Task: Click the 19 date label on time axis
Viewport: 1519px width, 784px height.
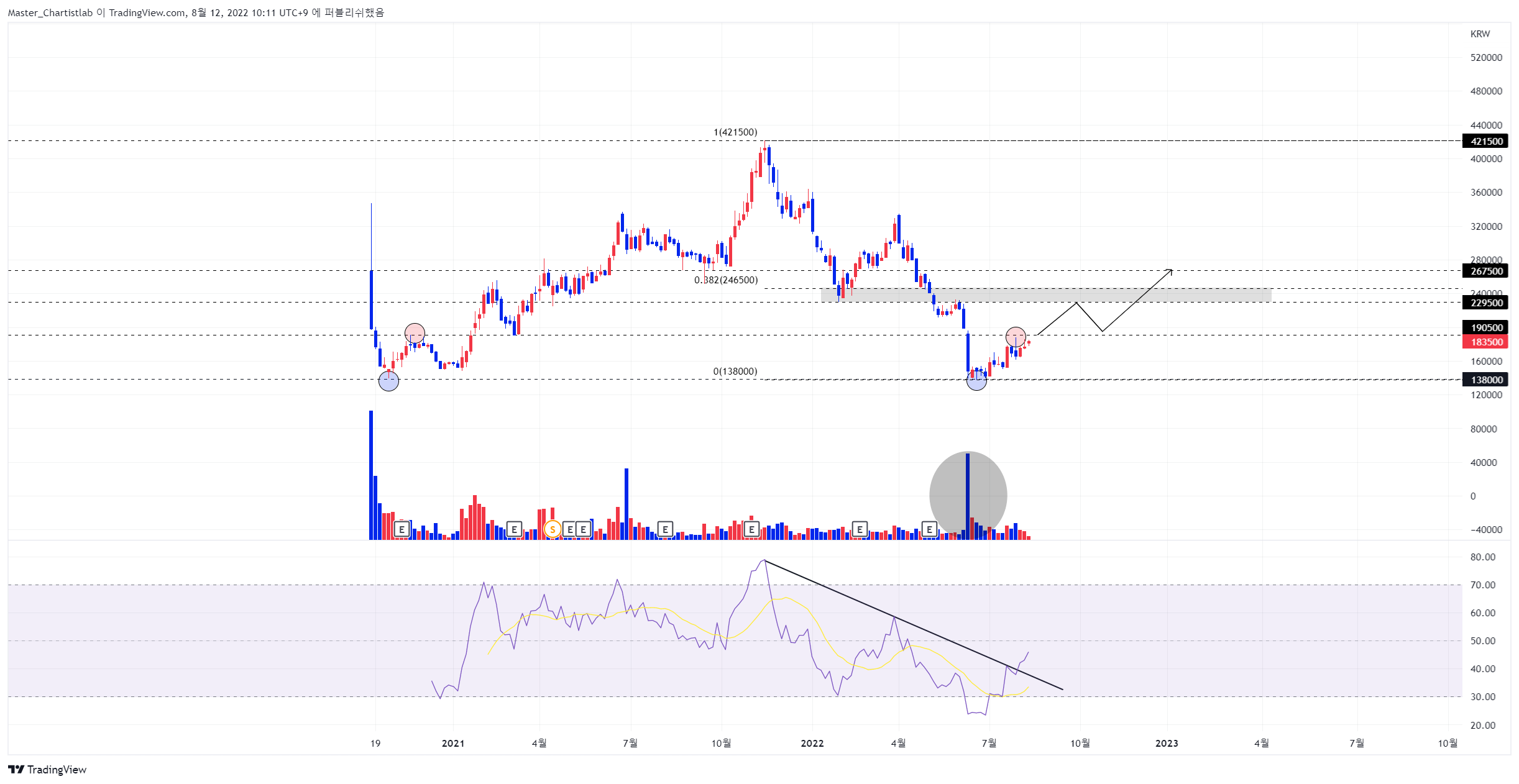Action: coord(375,743)
